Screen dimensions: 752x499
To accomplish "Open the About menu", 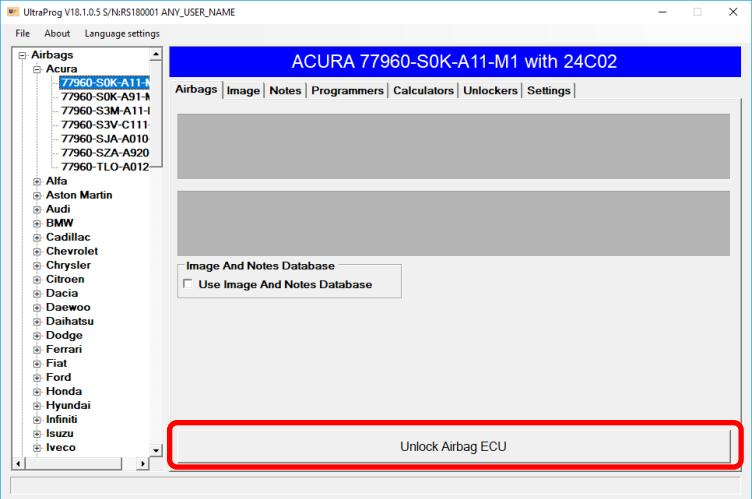I will point(57,33).
